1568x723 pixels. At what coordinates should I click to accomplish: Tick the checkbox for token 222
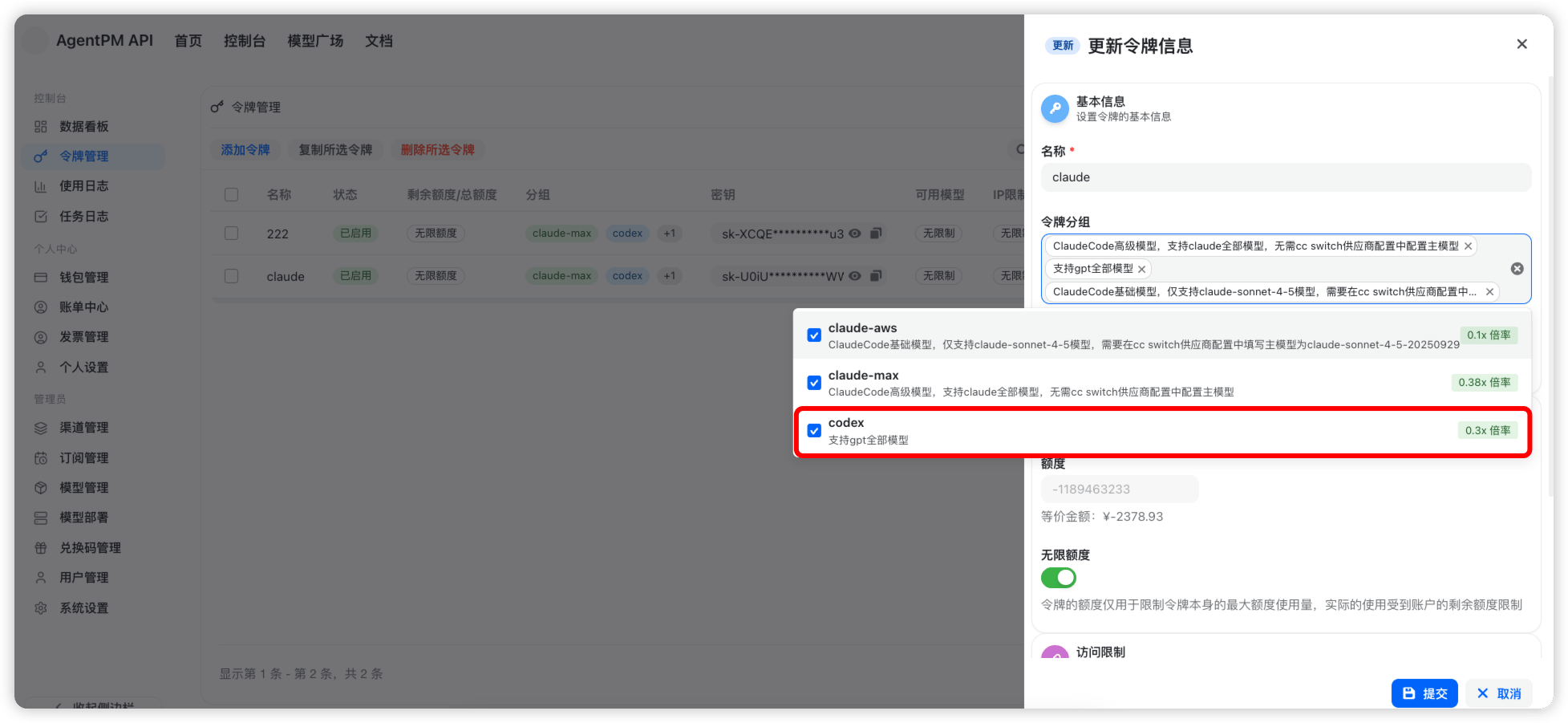coord(232,234)
